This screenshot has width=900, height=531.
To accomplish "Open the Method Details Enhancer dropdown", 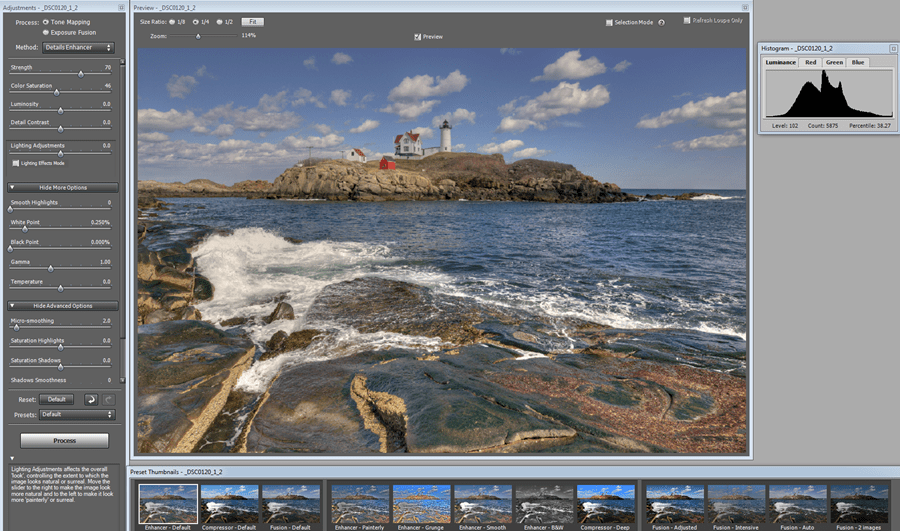I will click(x=78, y=48).
